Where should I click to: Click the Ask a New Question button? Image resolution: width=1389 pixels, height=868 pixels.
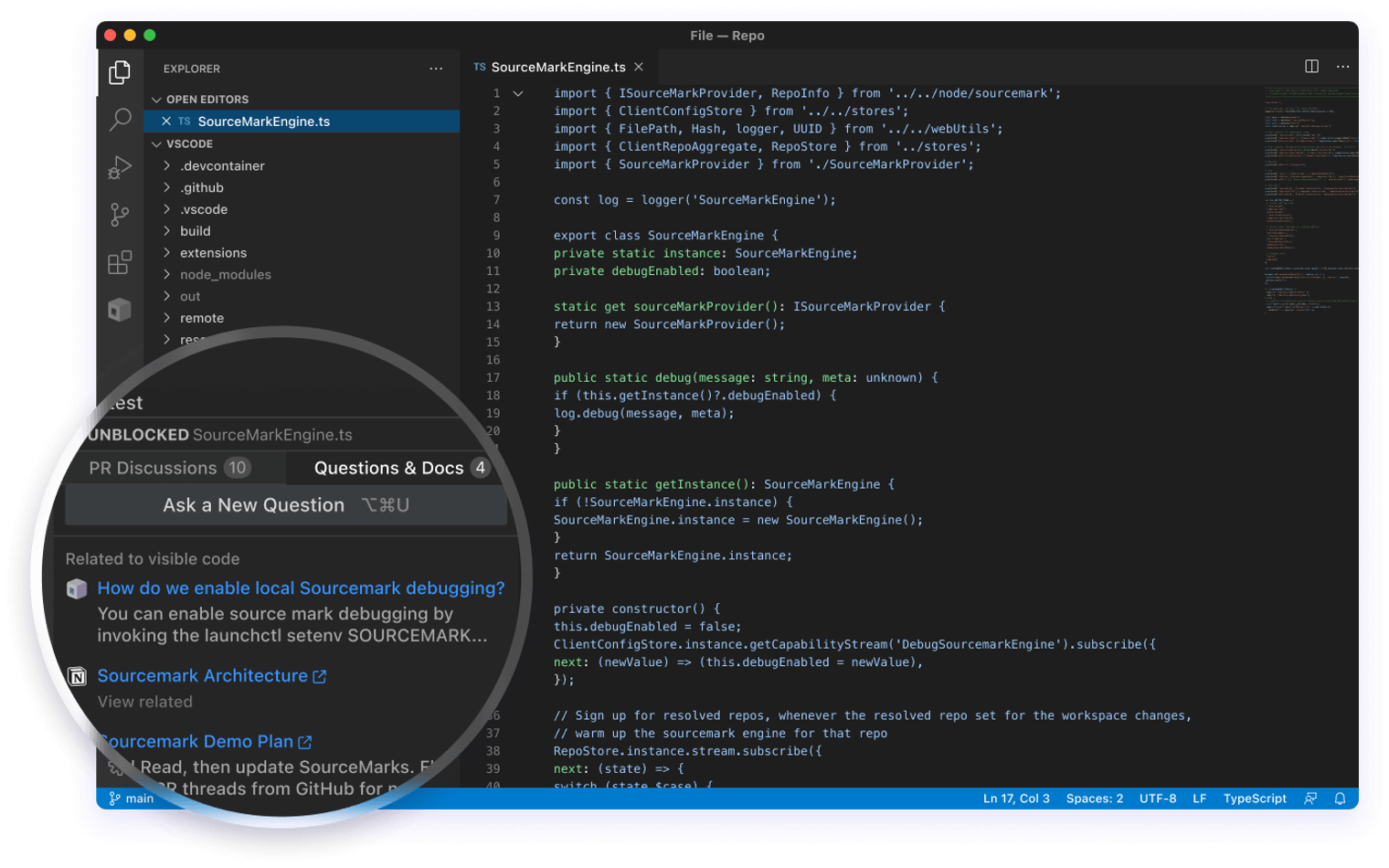pyautogui.click(x=286, y=505)
